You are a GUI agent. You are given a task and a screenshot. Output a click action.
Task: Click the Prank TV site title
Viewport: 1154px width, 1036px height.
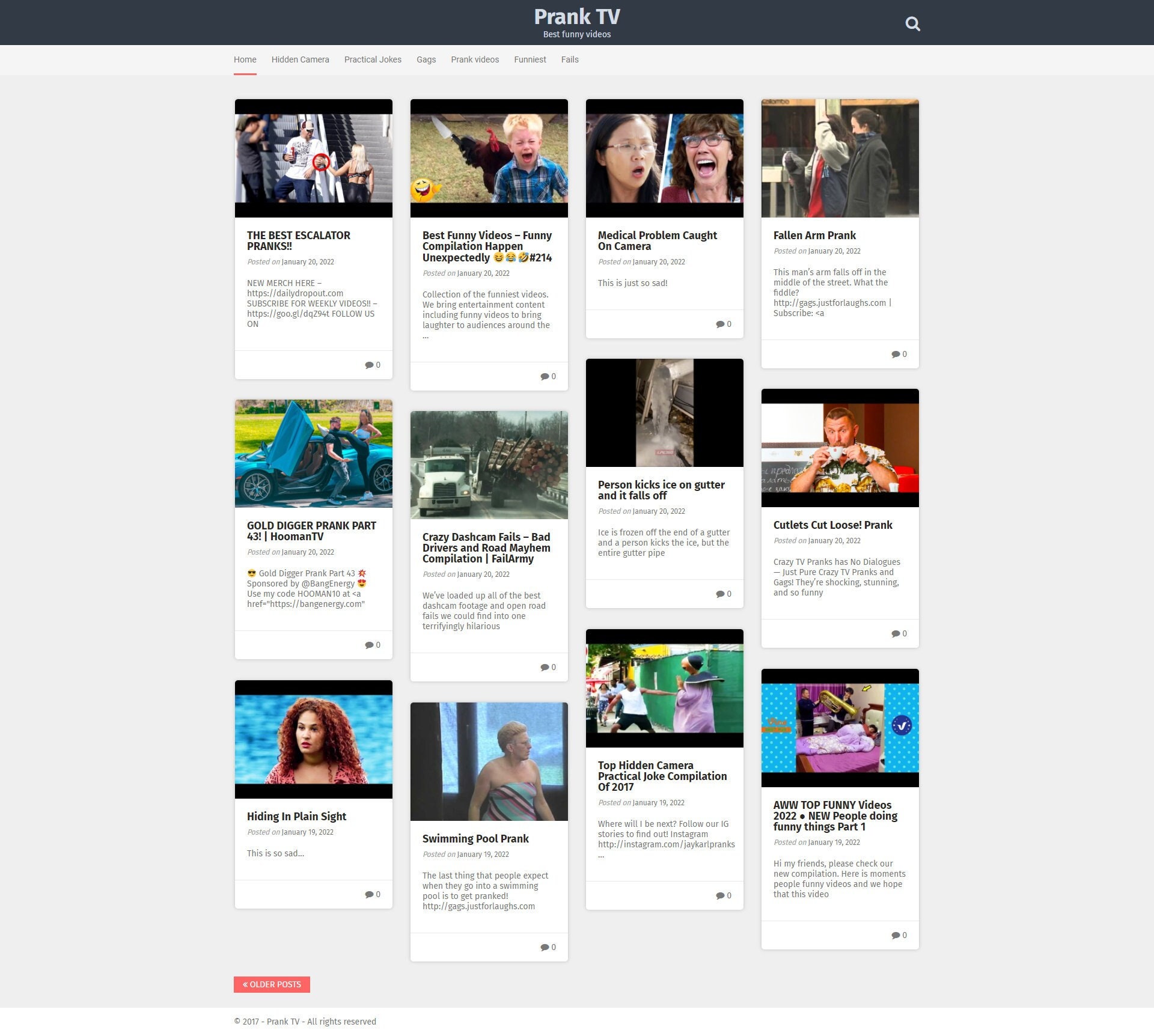point(577,17)
